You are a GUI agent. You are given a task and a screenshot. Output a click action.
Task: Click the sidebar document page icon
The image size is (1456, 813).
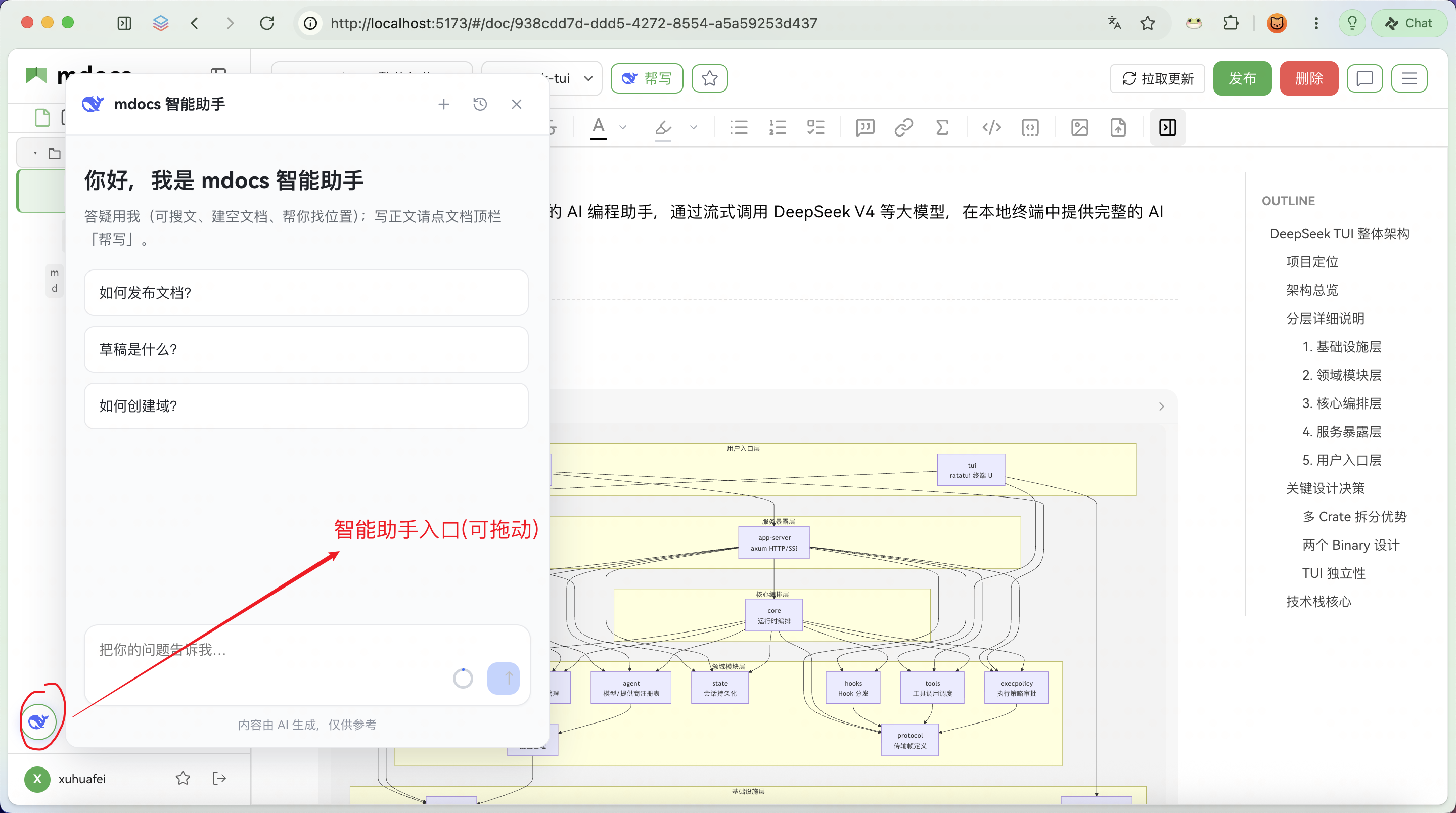coord(42,118)
